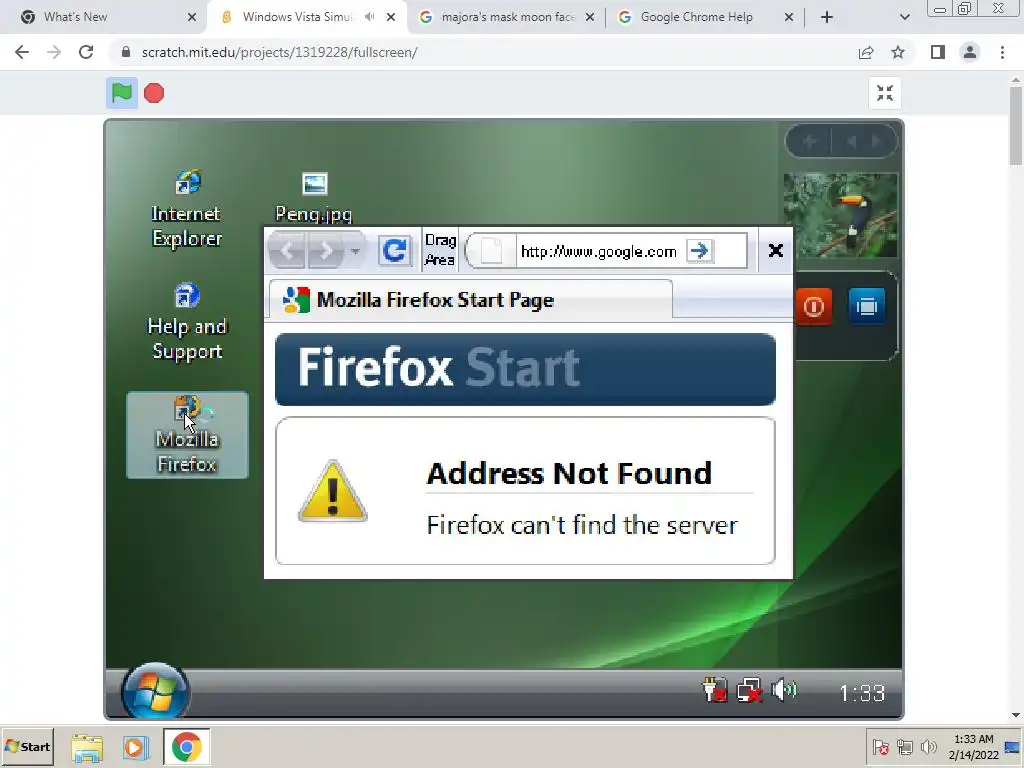
Task: Click the blue window gadget button
Action: (867, 306)
